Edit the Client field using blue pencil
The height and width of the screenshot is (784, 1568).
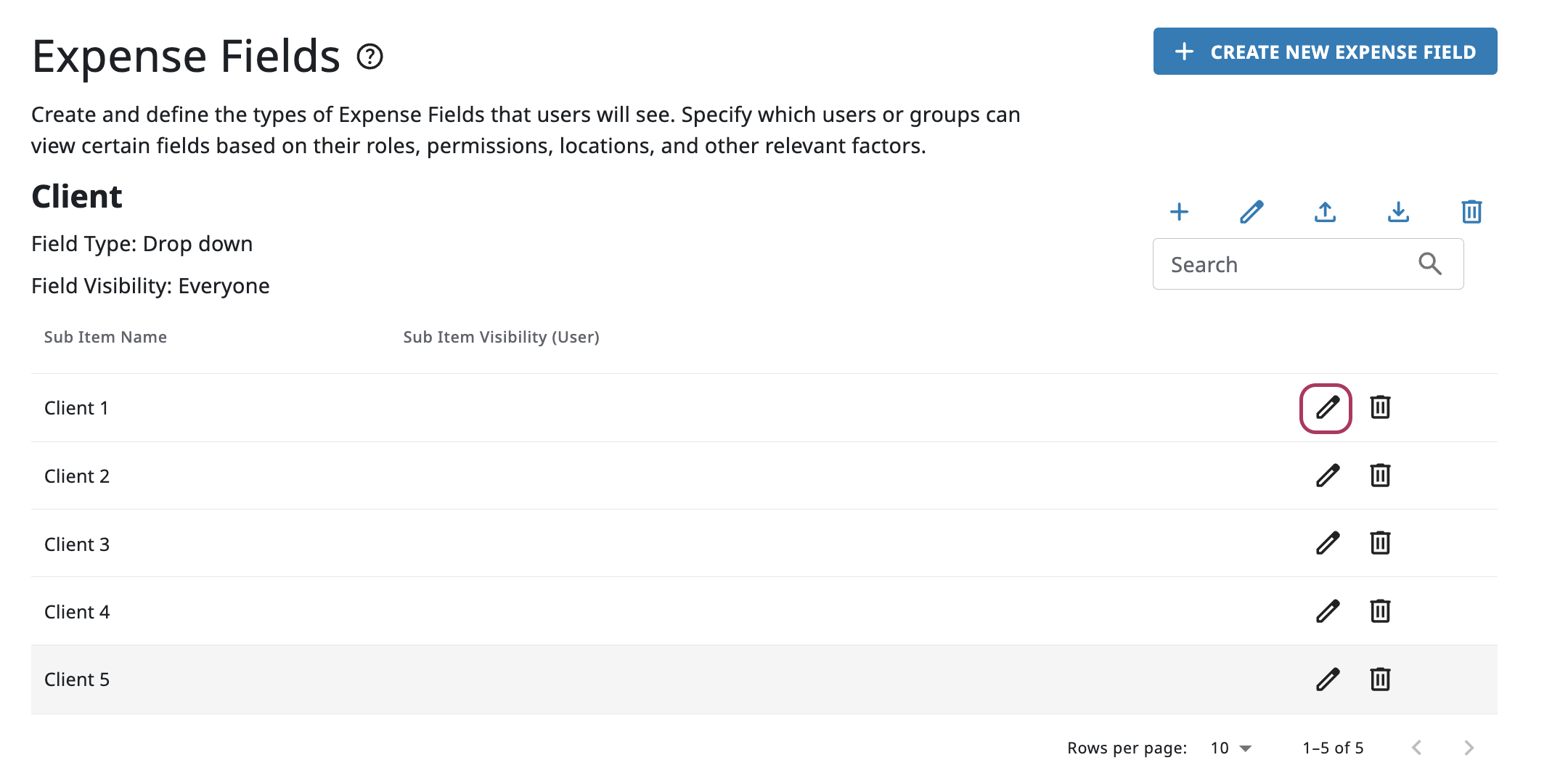pos(1252,212)
